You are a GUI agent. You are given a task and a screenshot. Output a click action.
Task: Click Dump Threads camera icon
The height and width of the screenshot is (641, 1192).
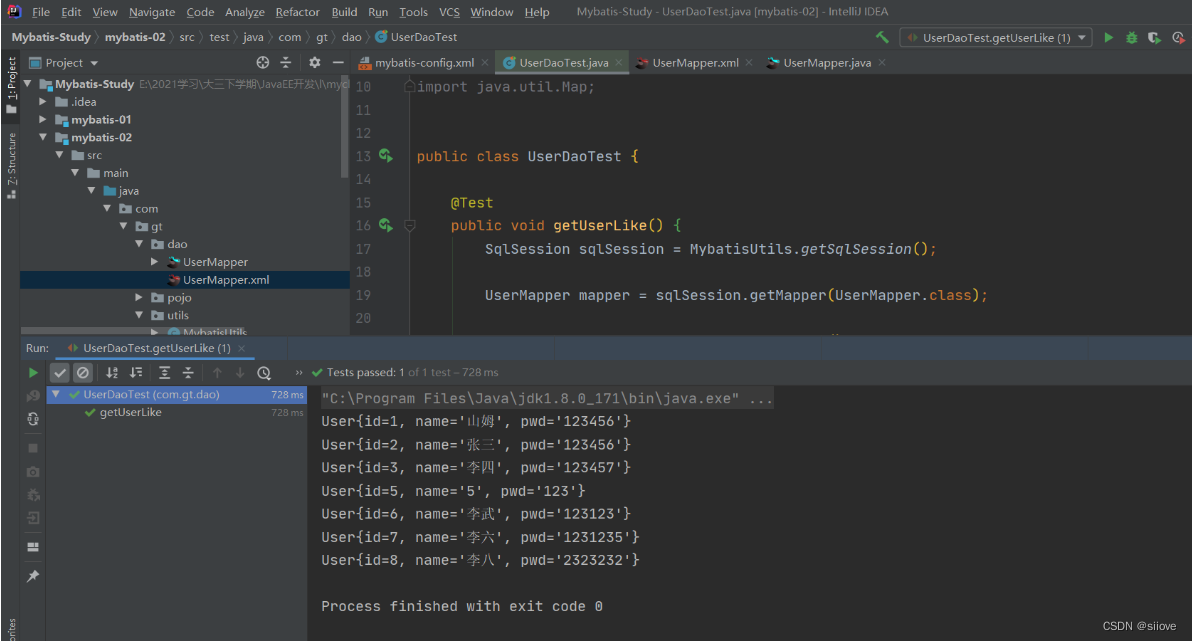(33, 472)
